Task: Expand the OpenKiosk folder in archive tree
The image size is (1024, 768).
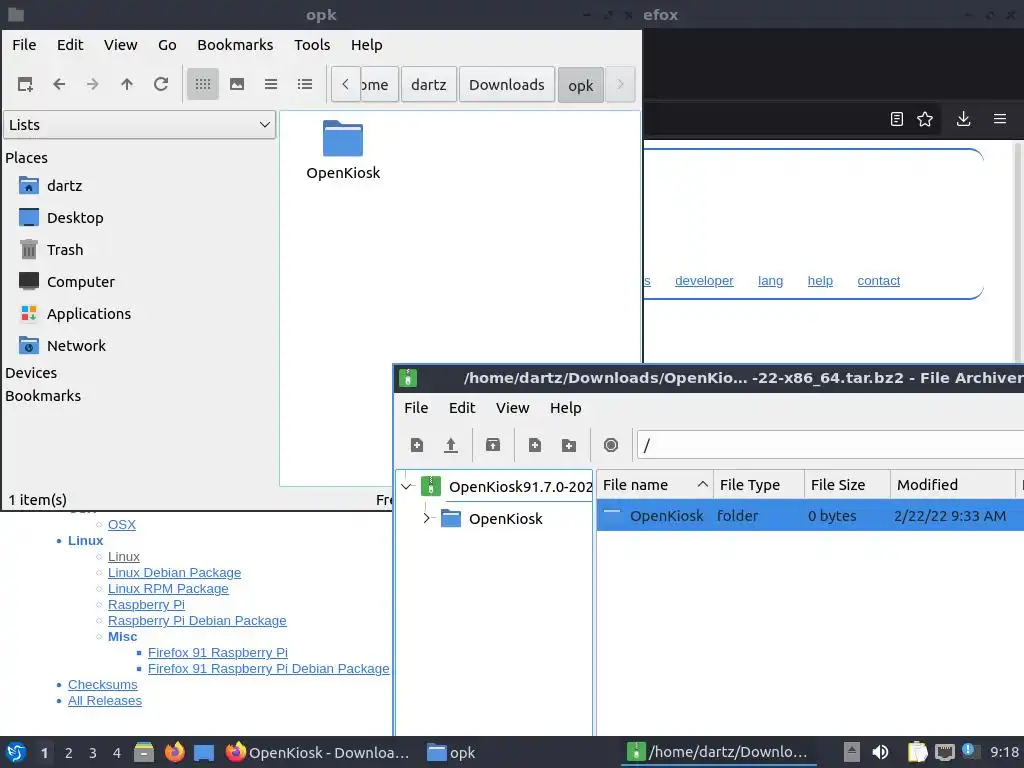Action: [426, 519]
